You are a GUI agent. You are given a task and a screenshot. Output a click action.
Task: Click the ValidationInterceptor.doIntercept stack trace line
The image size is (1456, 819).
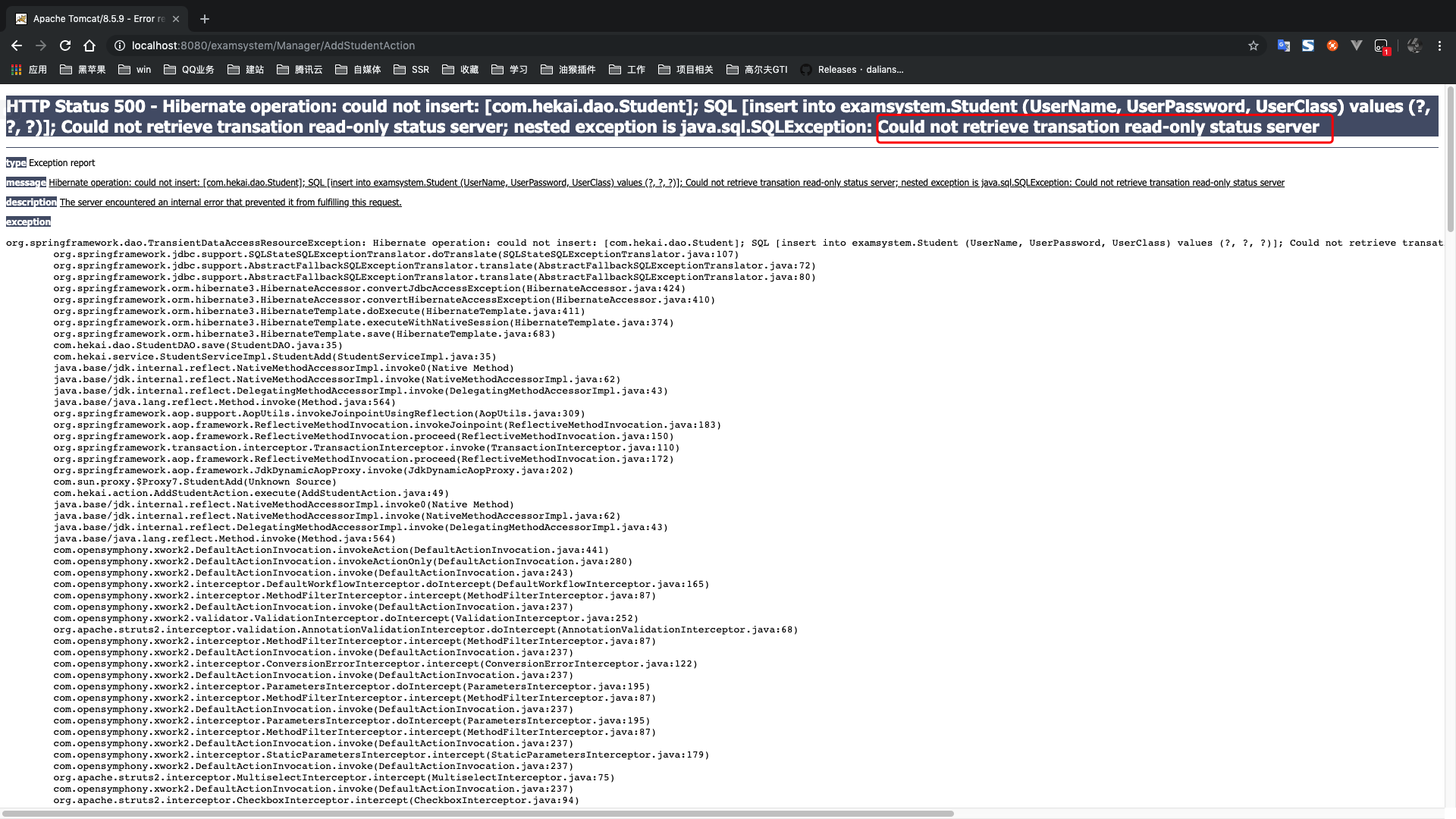click(346, 618)
